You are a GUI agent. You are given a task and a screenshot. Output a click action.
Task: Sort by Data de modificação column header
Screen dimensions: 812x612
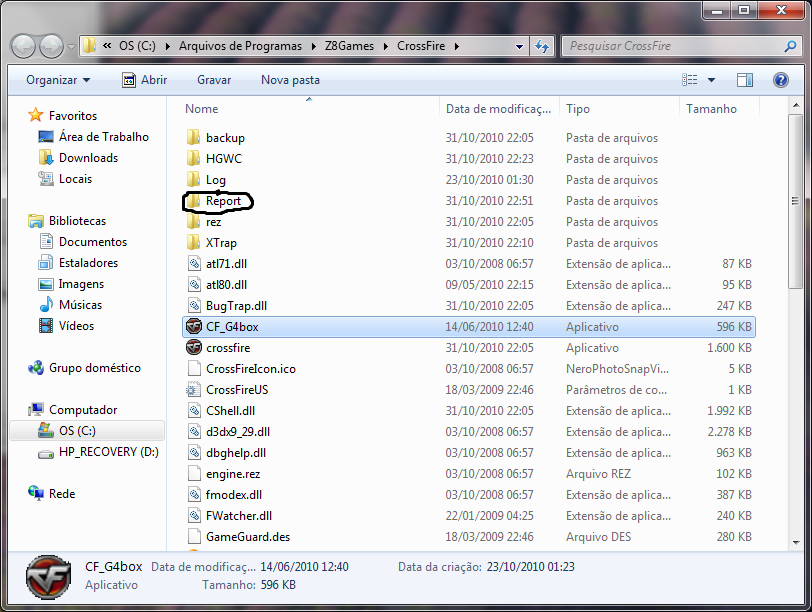tap(498, 109)
